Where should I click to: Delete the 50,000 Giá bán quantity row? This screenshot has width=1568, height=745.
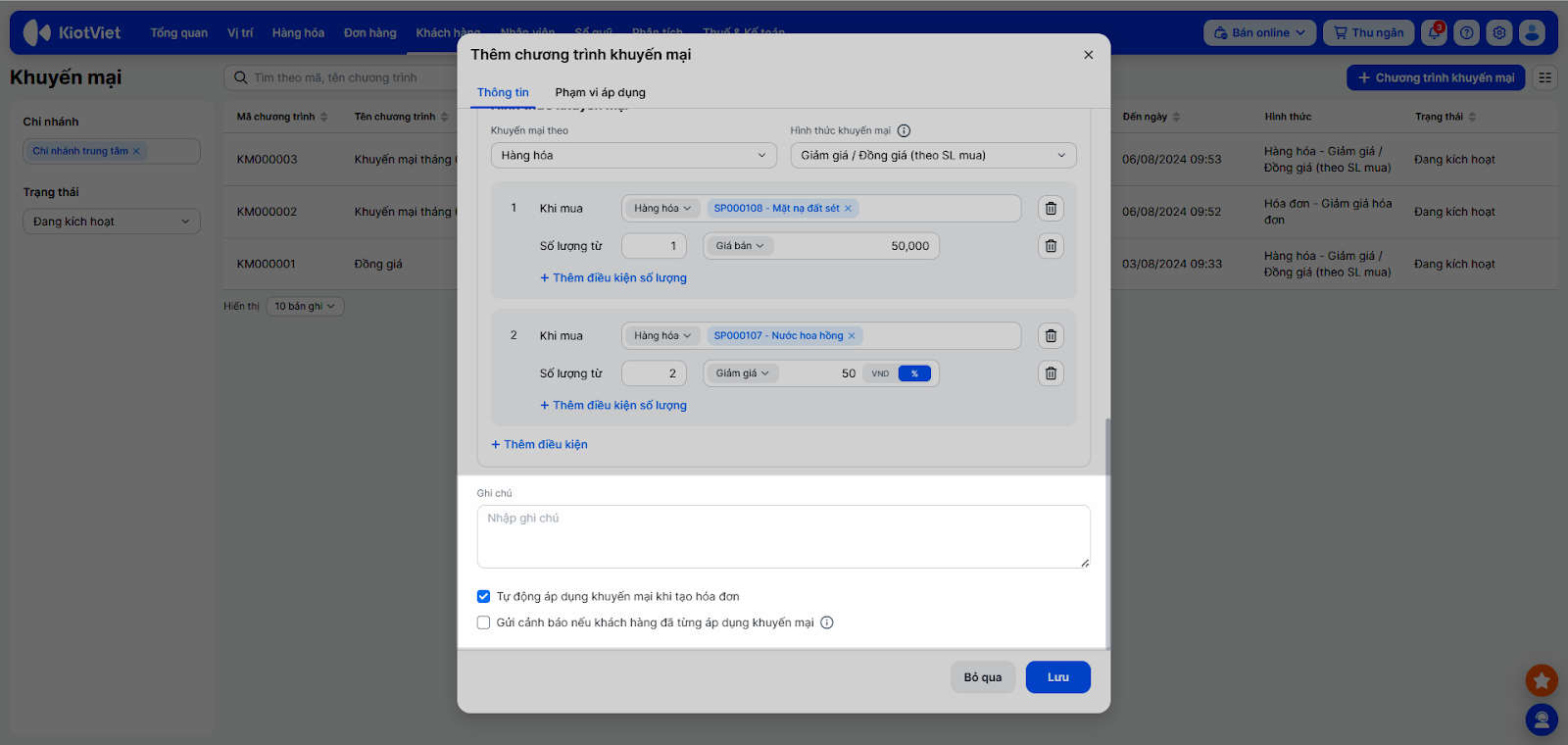pyautogui.click(x=1051, y=246)
